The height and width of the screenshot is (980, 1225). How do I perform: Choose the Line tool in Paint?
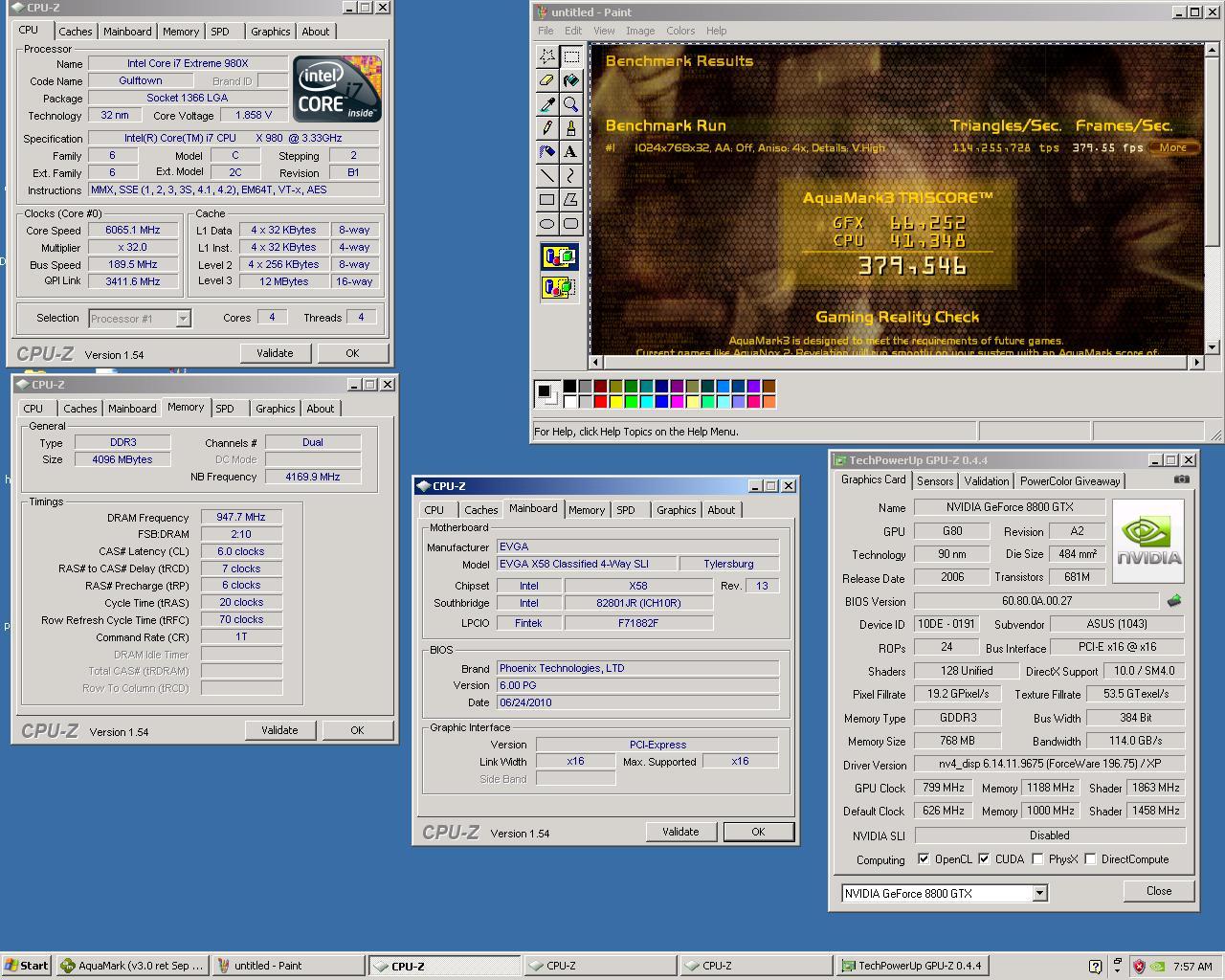tap(547, 176)
